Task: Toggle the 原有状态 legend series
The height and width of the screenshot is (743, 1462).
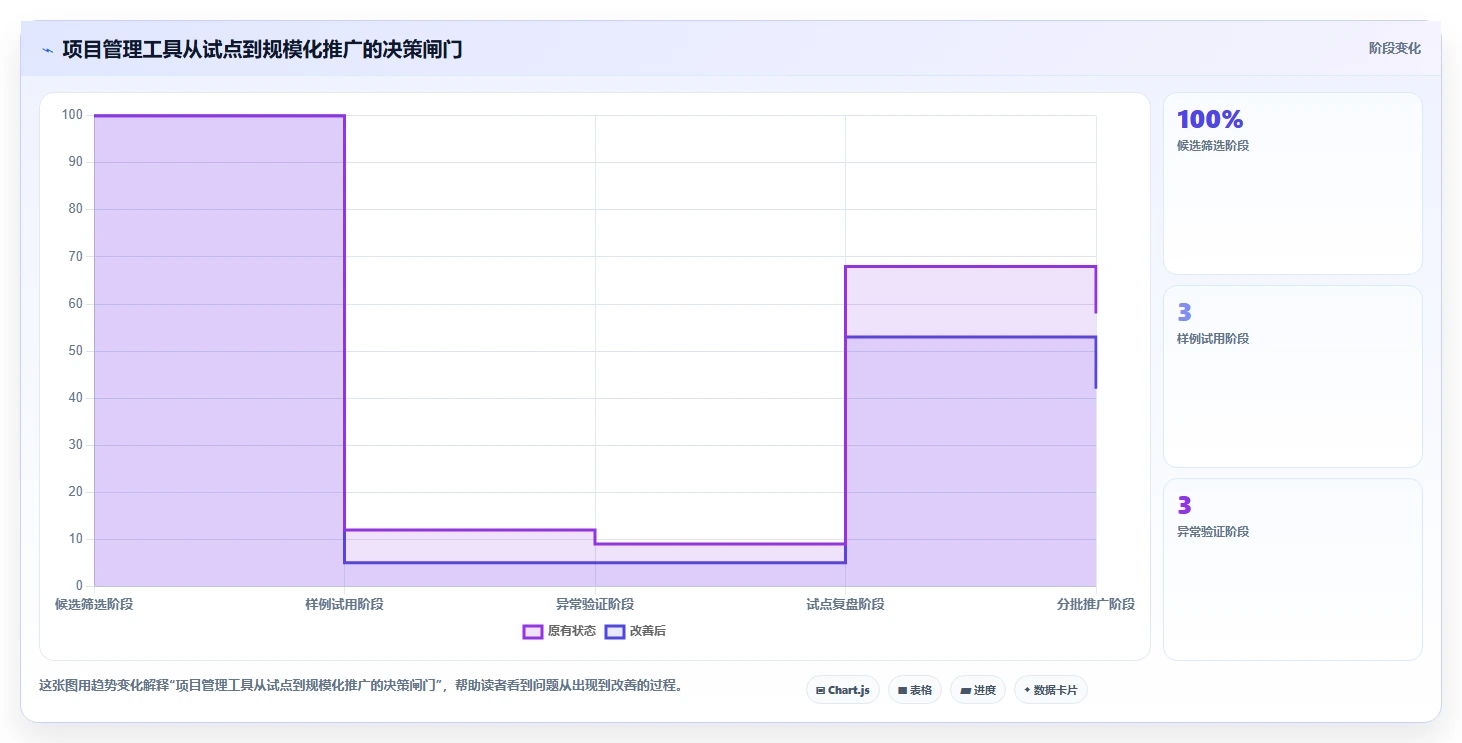Action: pyautogui.click(x=559, y=631)
